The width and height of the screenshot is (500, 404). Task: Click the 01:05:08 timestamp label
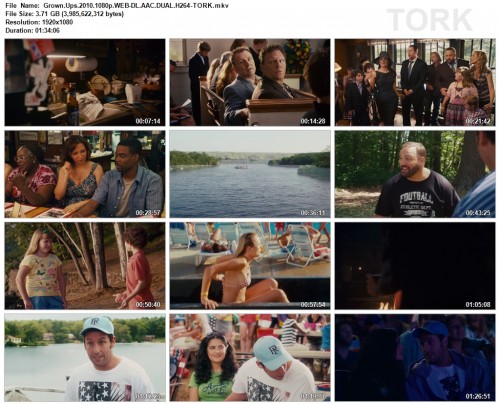[x=478, y=305]
